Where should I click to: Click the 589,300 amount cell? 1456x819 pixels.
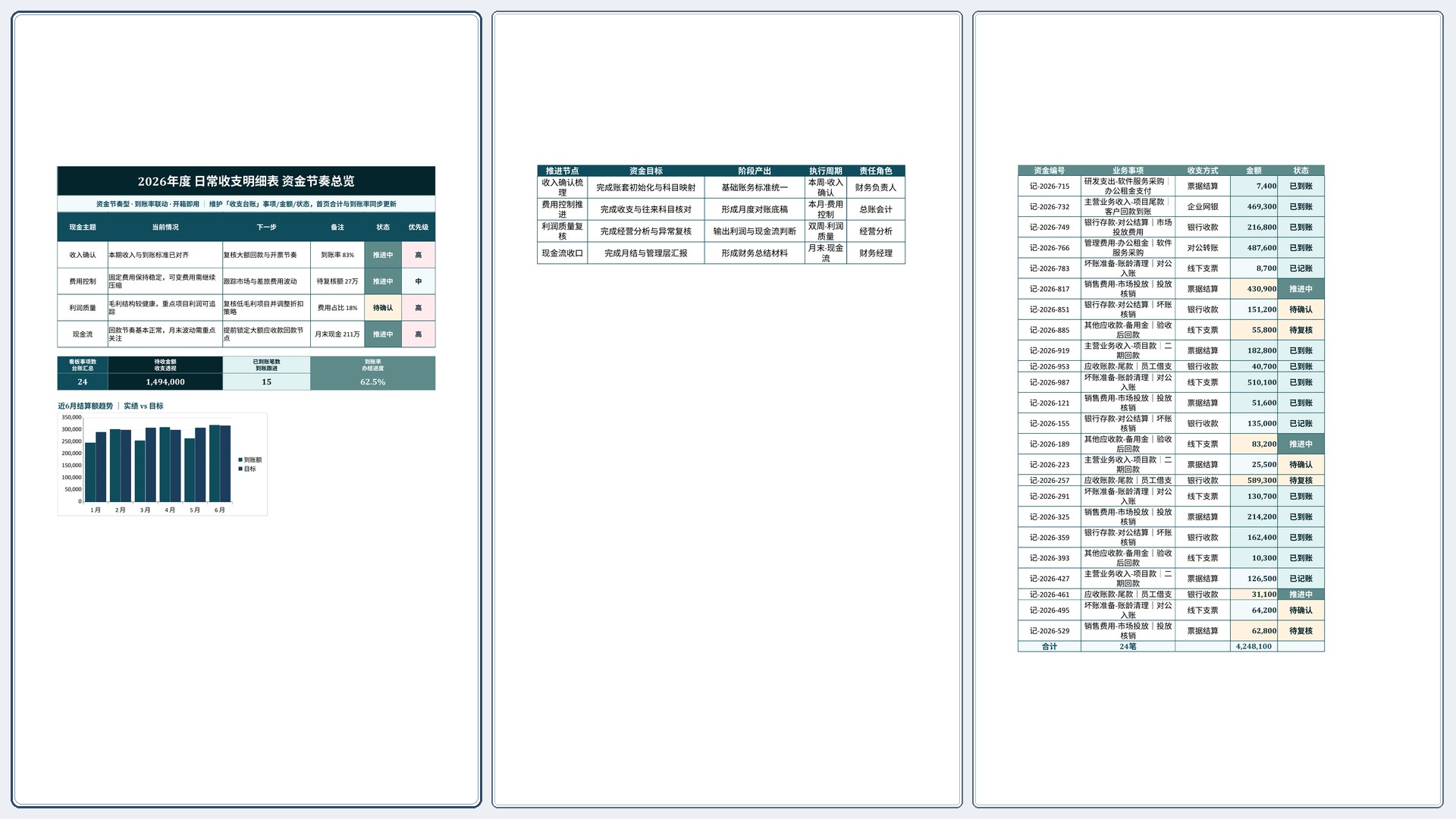click(x=1254, y=480)
